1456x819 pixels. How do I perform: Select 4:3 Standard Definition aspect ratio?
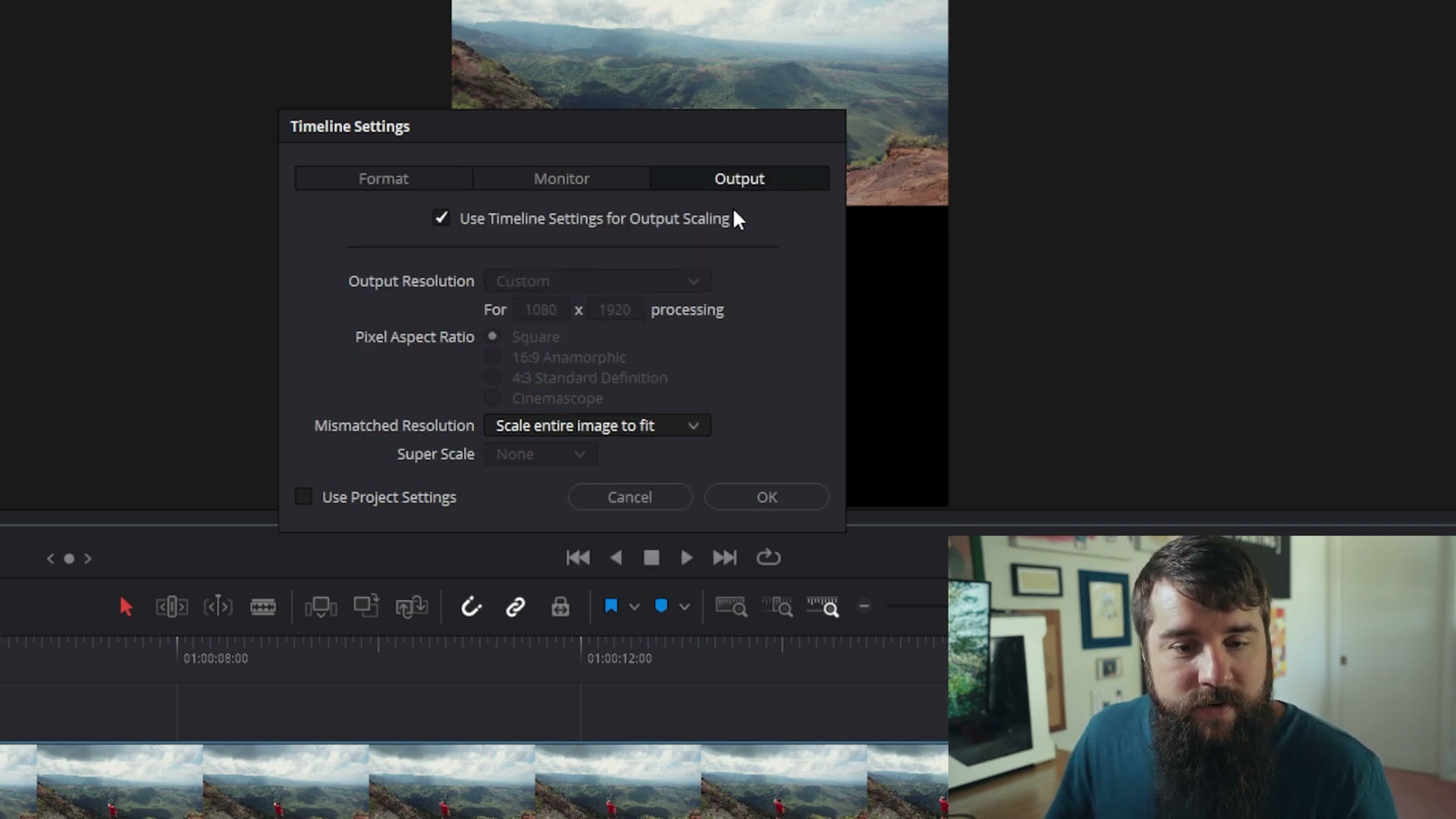click(x=492, y=377)
